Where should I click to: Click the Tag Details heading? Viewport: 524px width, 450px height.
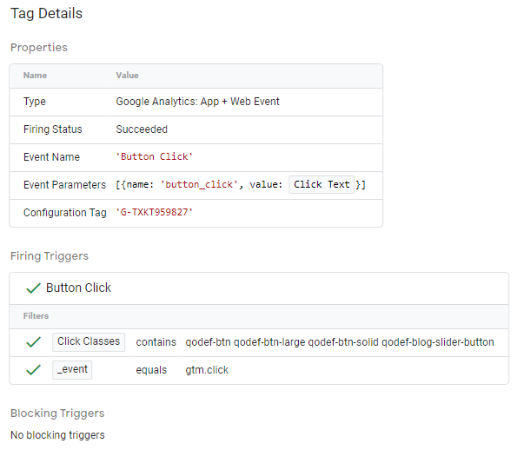click(x=46, y=14)
